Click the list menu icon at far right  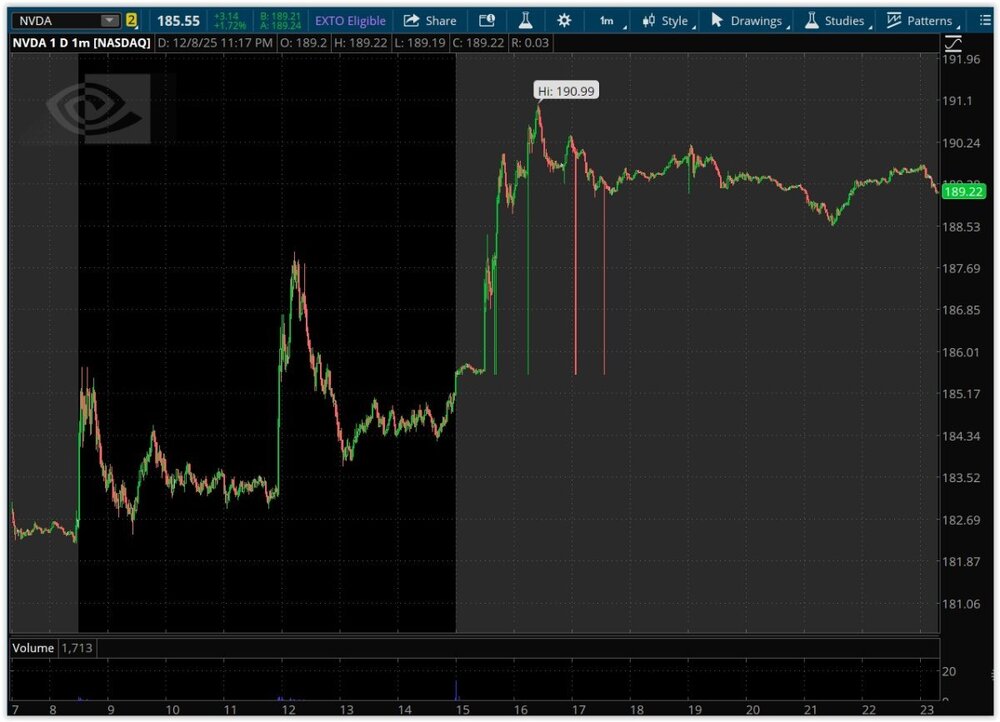[985, 20]
